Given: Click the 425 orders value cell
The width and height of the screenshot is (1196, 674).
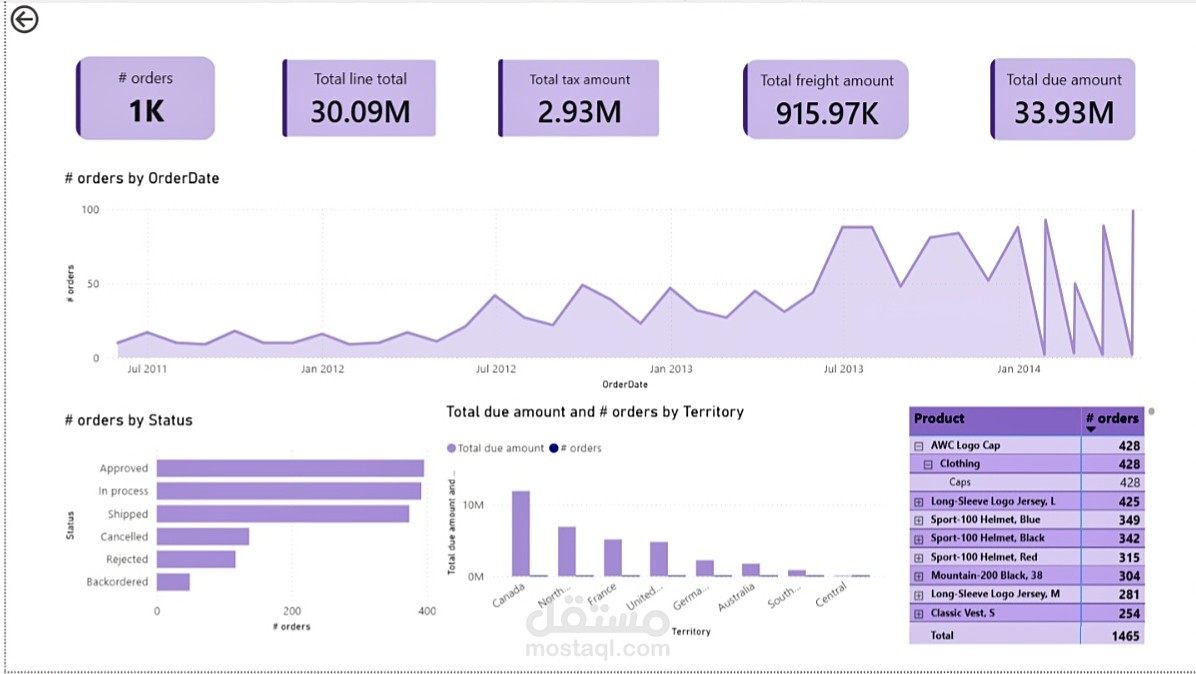Looking at the screenshot, I should (x=1129, y=502).
